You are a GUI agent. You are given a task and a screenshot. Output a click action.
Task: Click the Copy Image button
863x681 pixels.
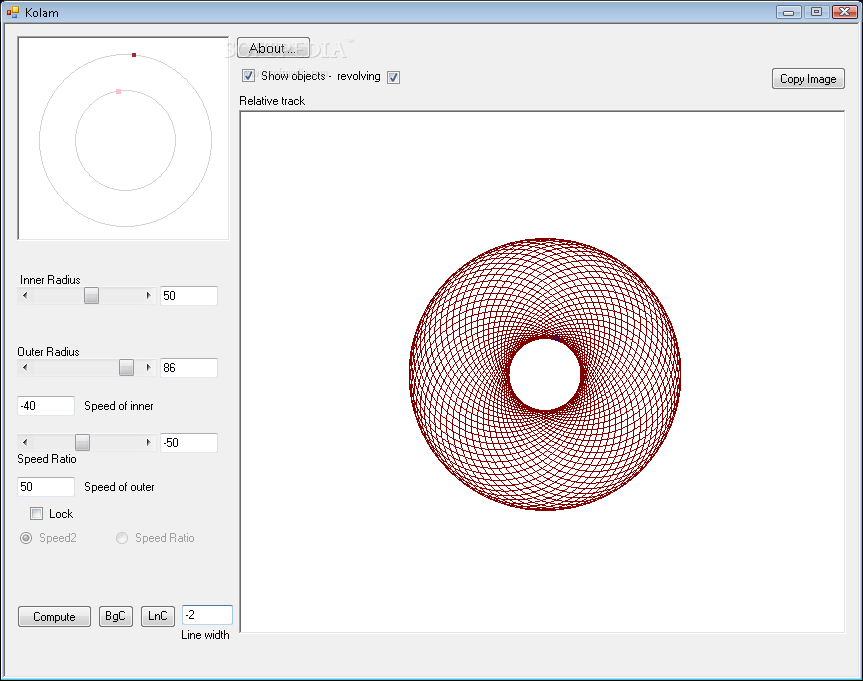[x=808, y=79]
